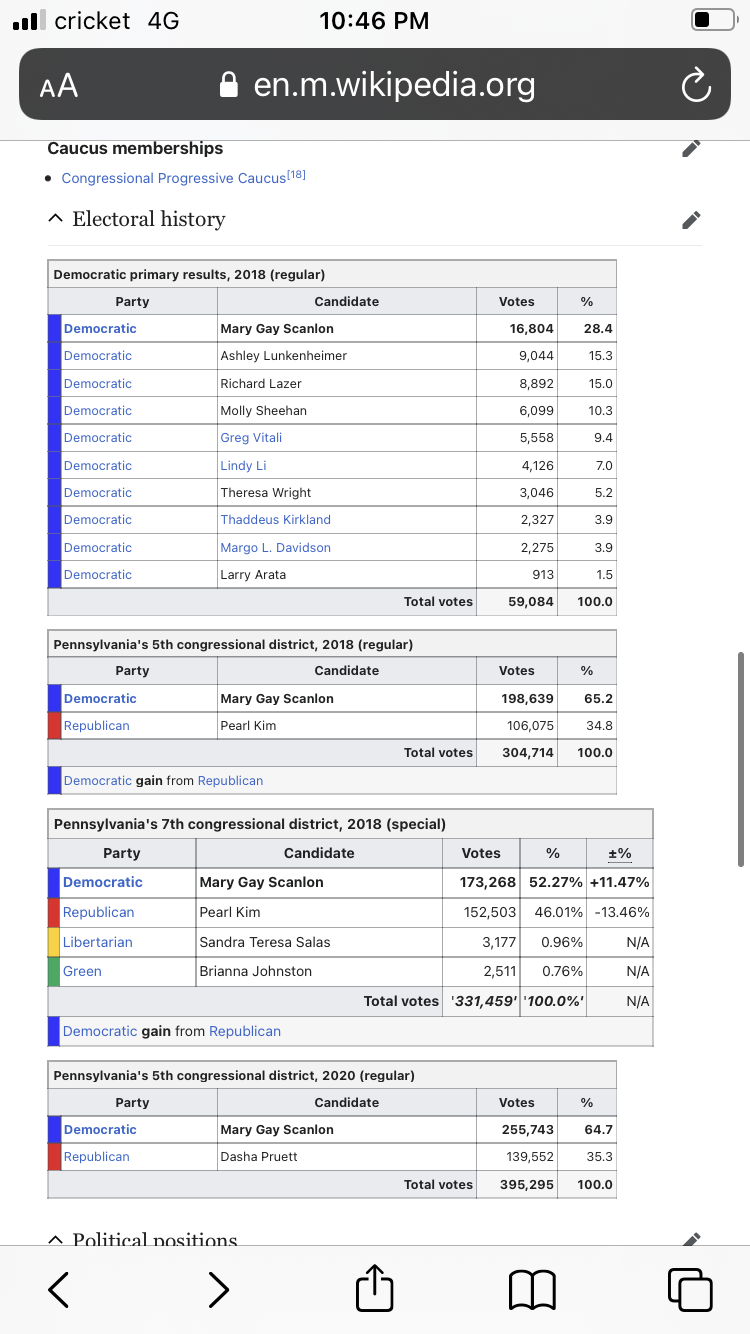Open Margo L. Davidson candidate link
750x1334 pixels.
click(275, 548)
